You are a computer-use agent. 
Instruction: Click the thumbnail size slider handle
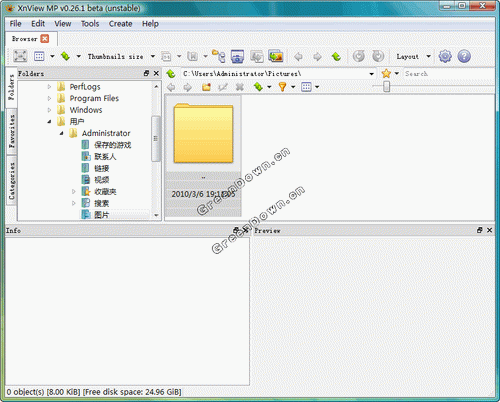(386, 87)
